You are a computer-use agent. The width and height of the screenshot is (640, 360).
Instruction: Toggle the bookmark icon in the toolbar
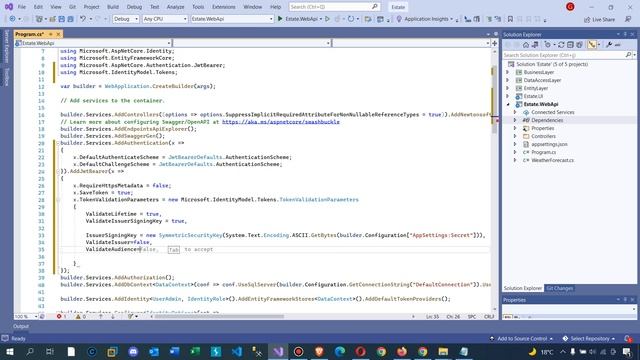510,19
